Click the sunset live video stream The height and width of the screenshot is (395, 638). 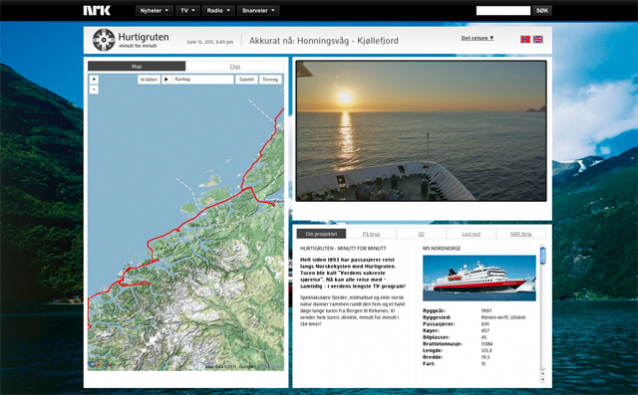pyautogui.click(x=421, y=131)
